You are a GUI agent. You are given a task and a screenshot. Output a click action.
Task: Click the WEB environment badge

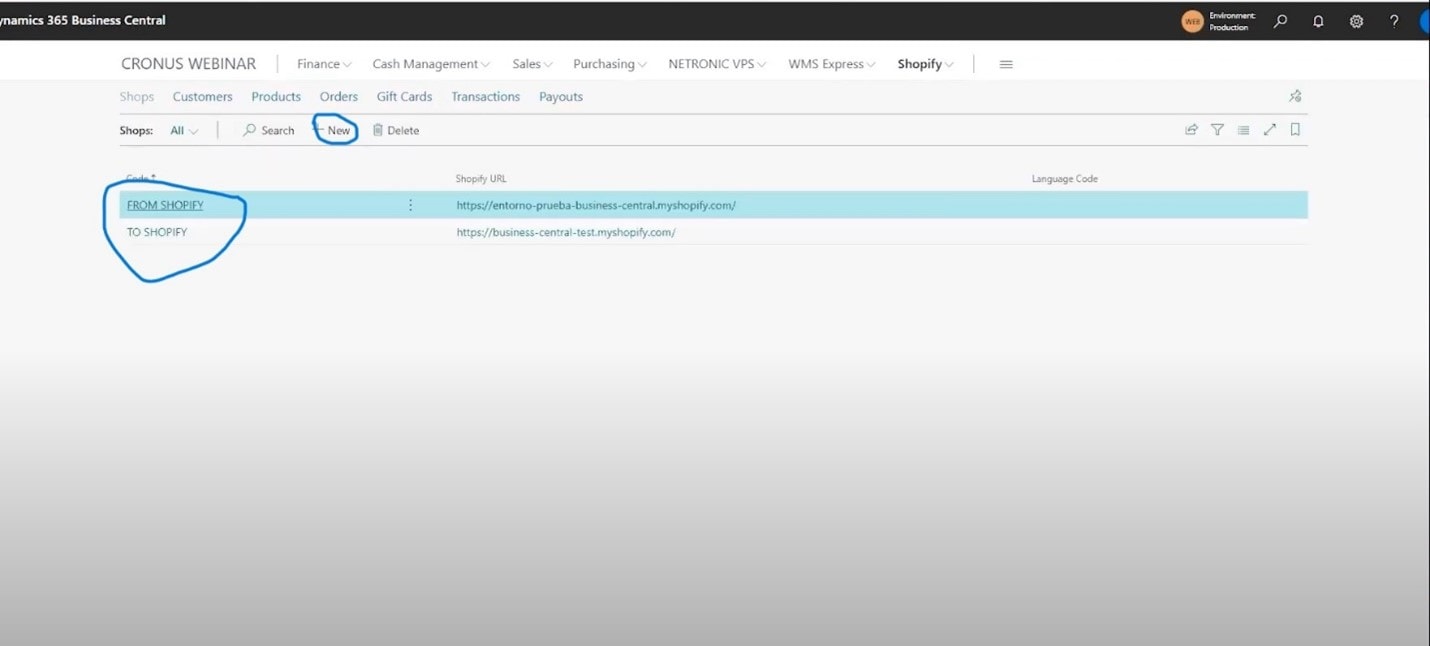coord(1192,21)
